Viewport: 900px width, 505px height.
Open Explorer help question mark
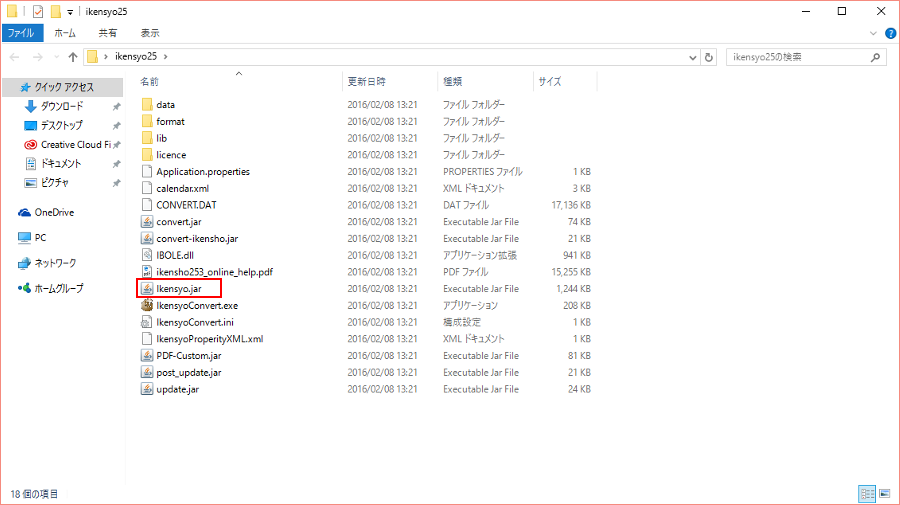pos(891,33)
